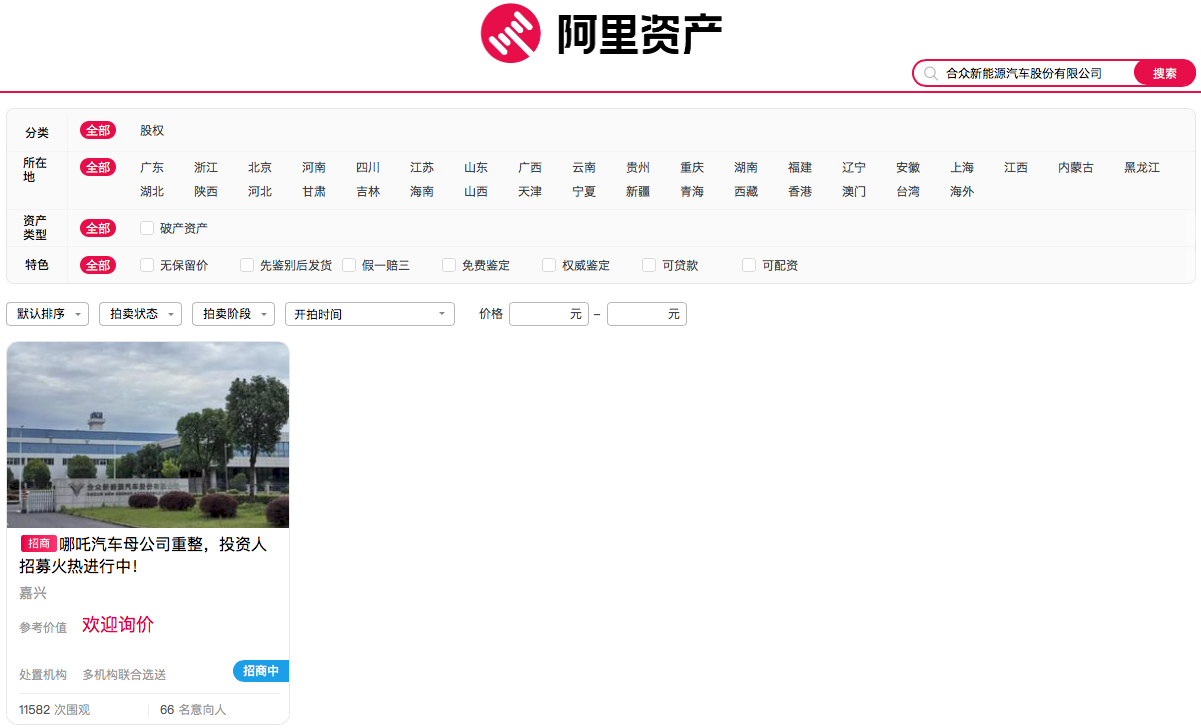Check the 假一赔三 checkbox
This screenshot has width=1201, height=728.
[x=349, y=265]
